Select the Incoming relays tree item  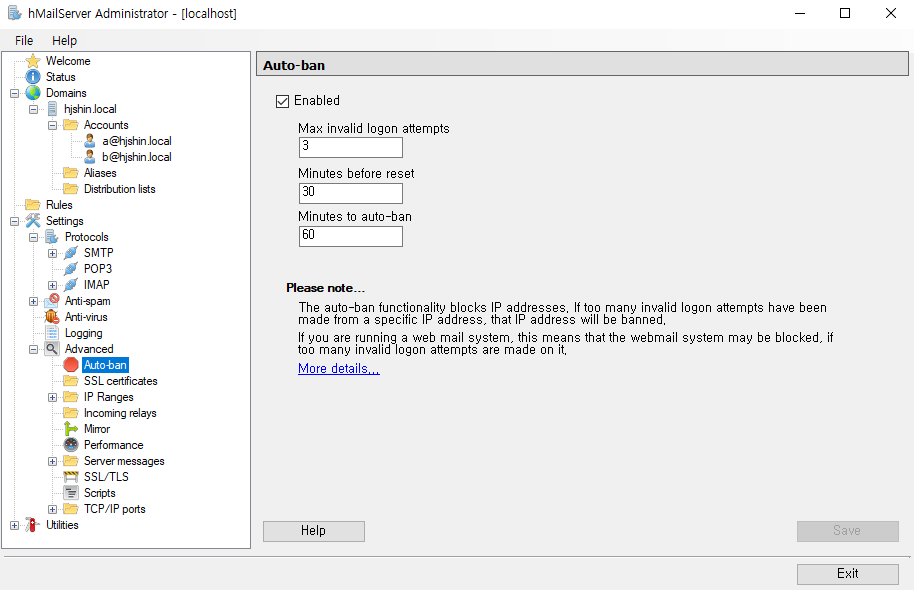[120, 413]
